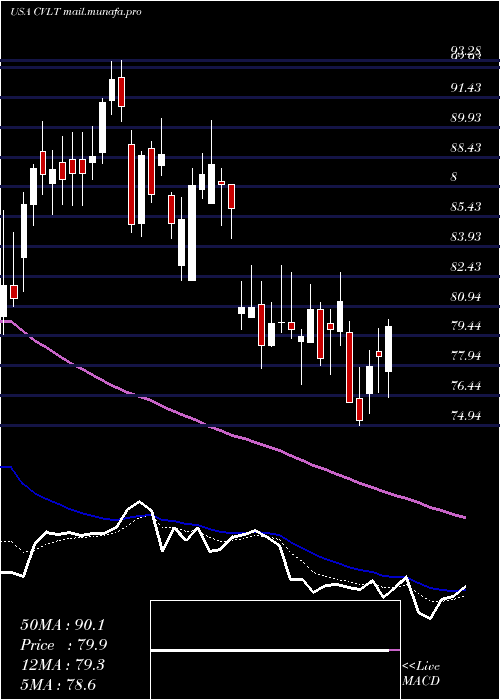Screen dimensions: 500x700
Task: Click the 76.44 price axis label
Action: point(466,386)
